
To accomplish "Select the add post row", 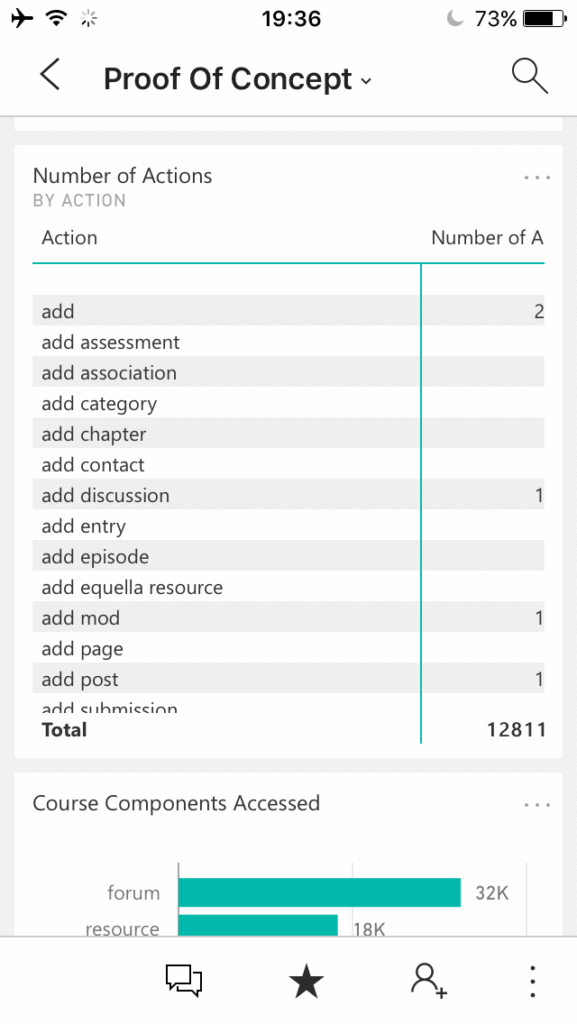I will [288, 679].
